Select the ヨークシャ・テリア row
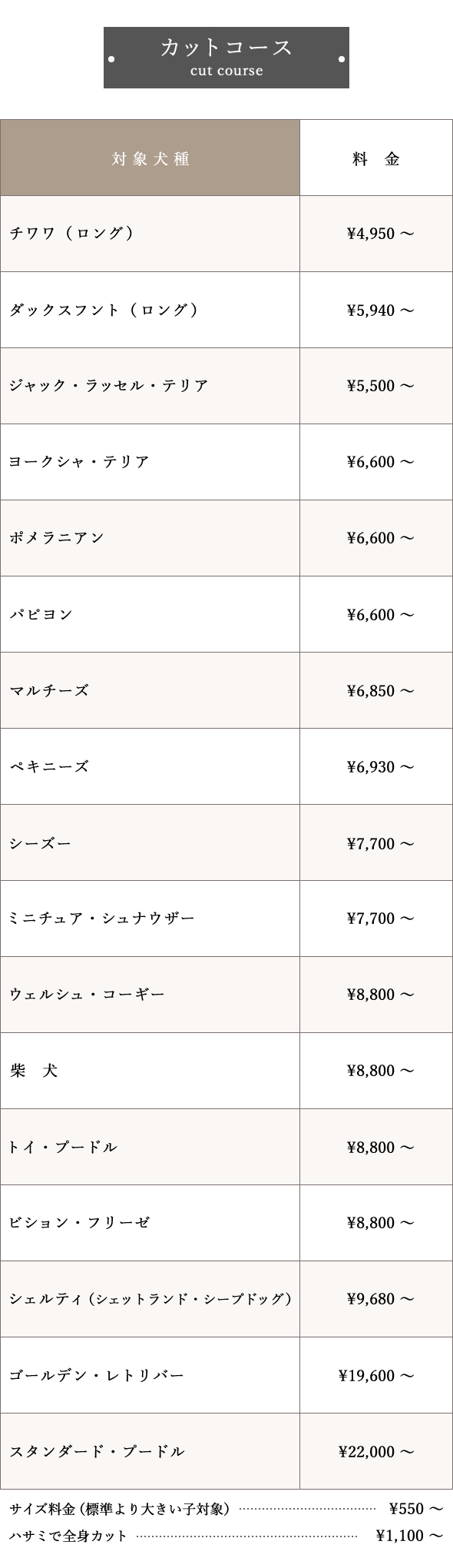This screenshot has width=453, height=1568. pos(226,462)
